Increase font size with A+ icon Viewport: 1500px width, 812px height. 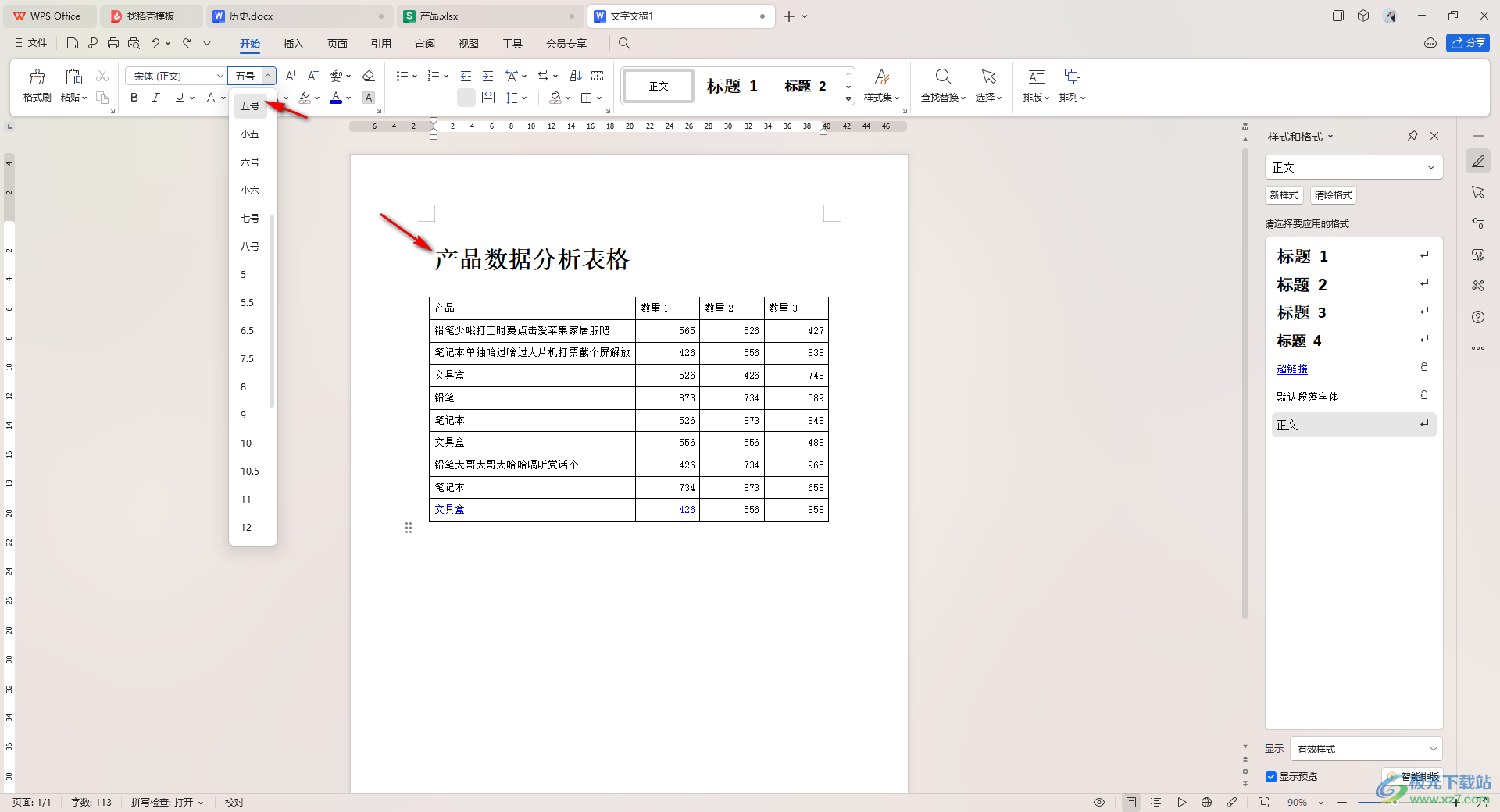point(291,76)
